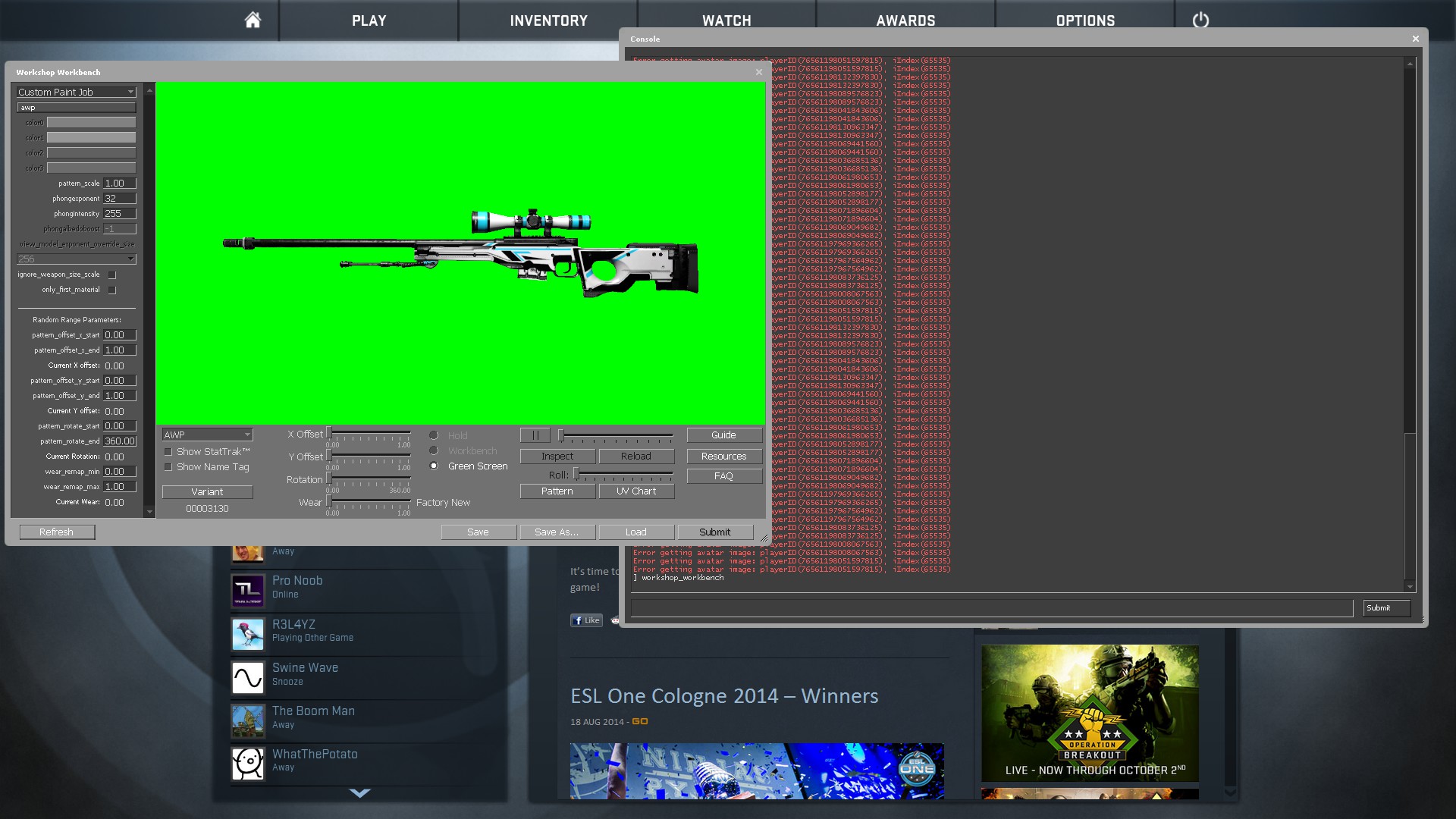1456x819 pixels.
Task: Go to the home screen icon
Action: click(x=253, y=20)
